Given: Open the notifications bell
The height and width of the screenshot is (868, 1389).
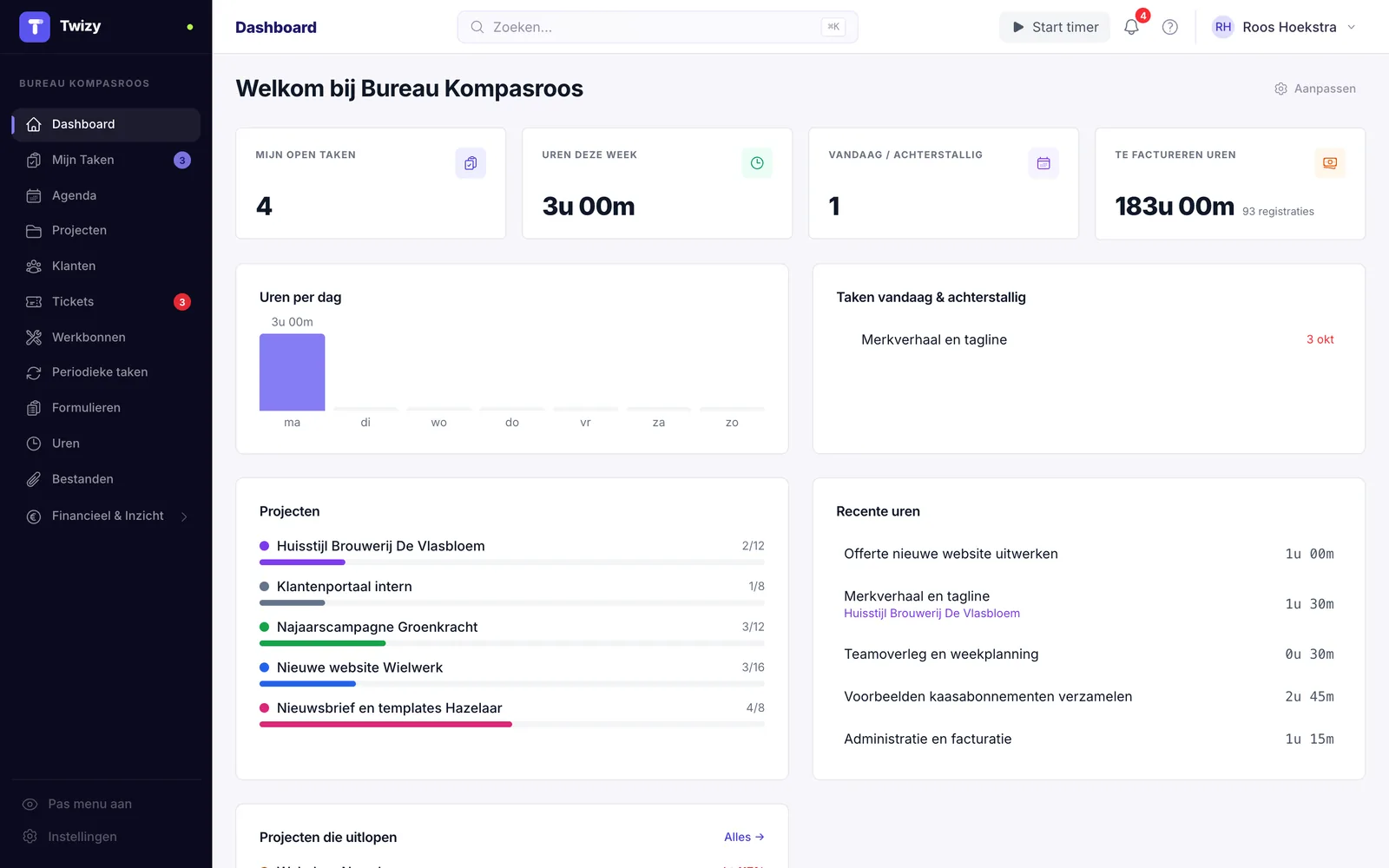Looking at the screenshot, I should [x=1131, y=27].
